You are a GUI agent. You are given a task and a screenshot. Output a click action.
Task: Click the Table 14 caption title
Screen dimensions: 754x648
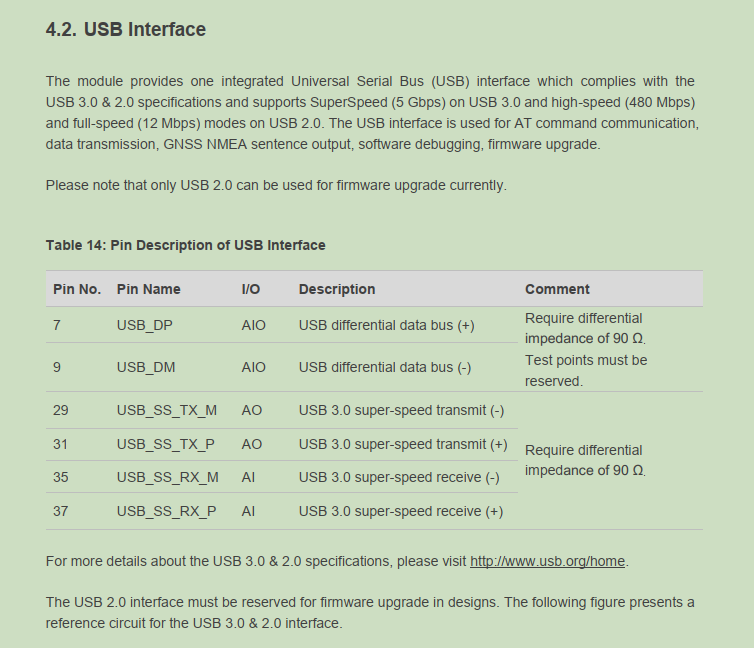coord(185,245)
